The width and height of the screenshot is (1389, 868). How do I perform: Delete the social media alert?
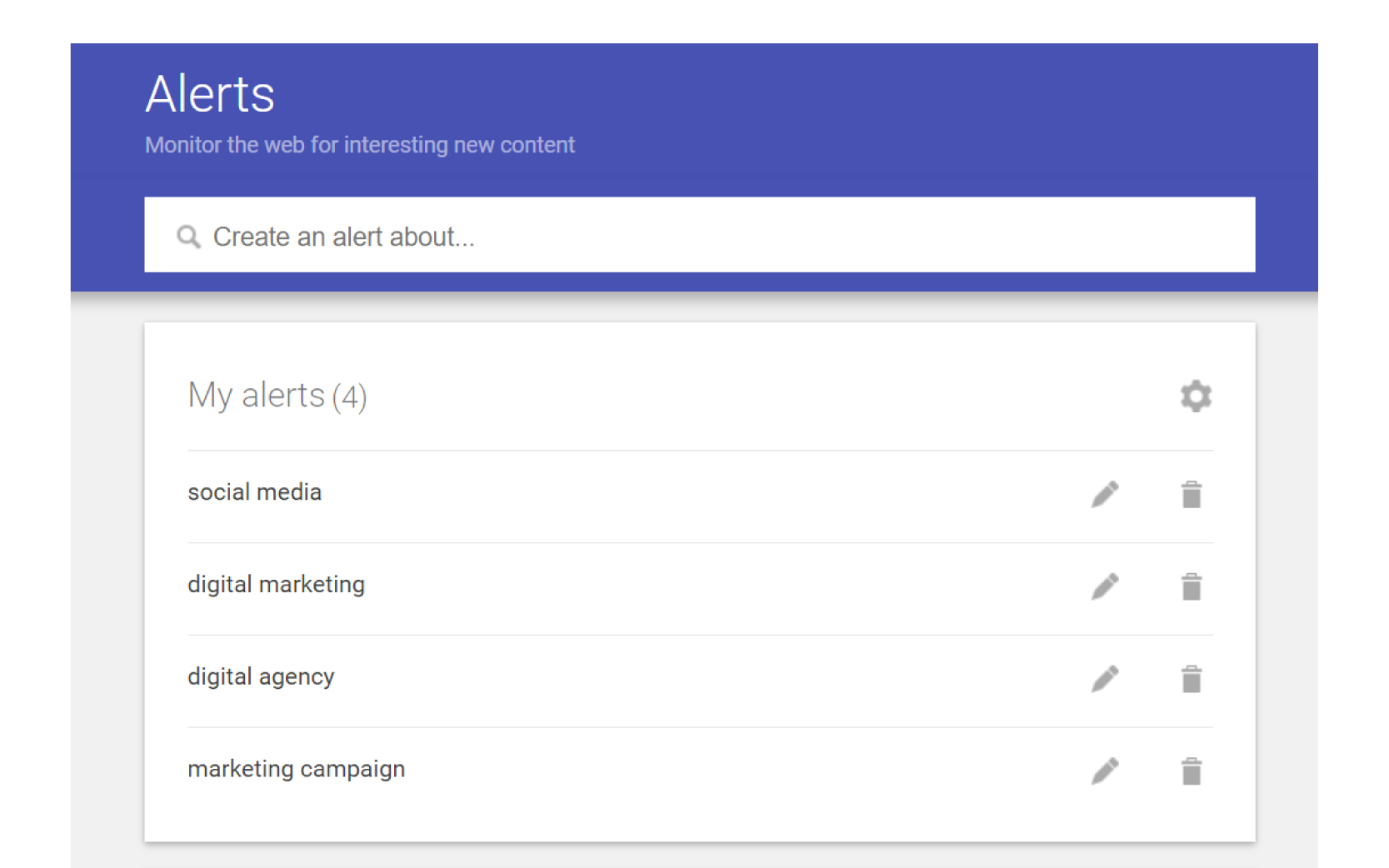point(1192,494)
